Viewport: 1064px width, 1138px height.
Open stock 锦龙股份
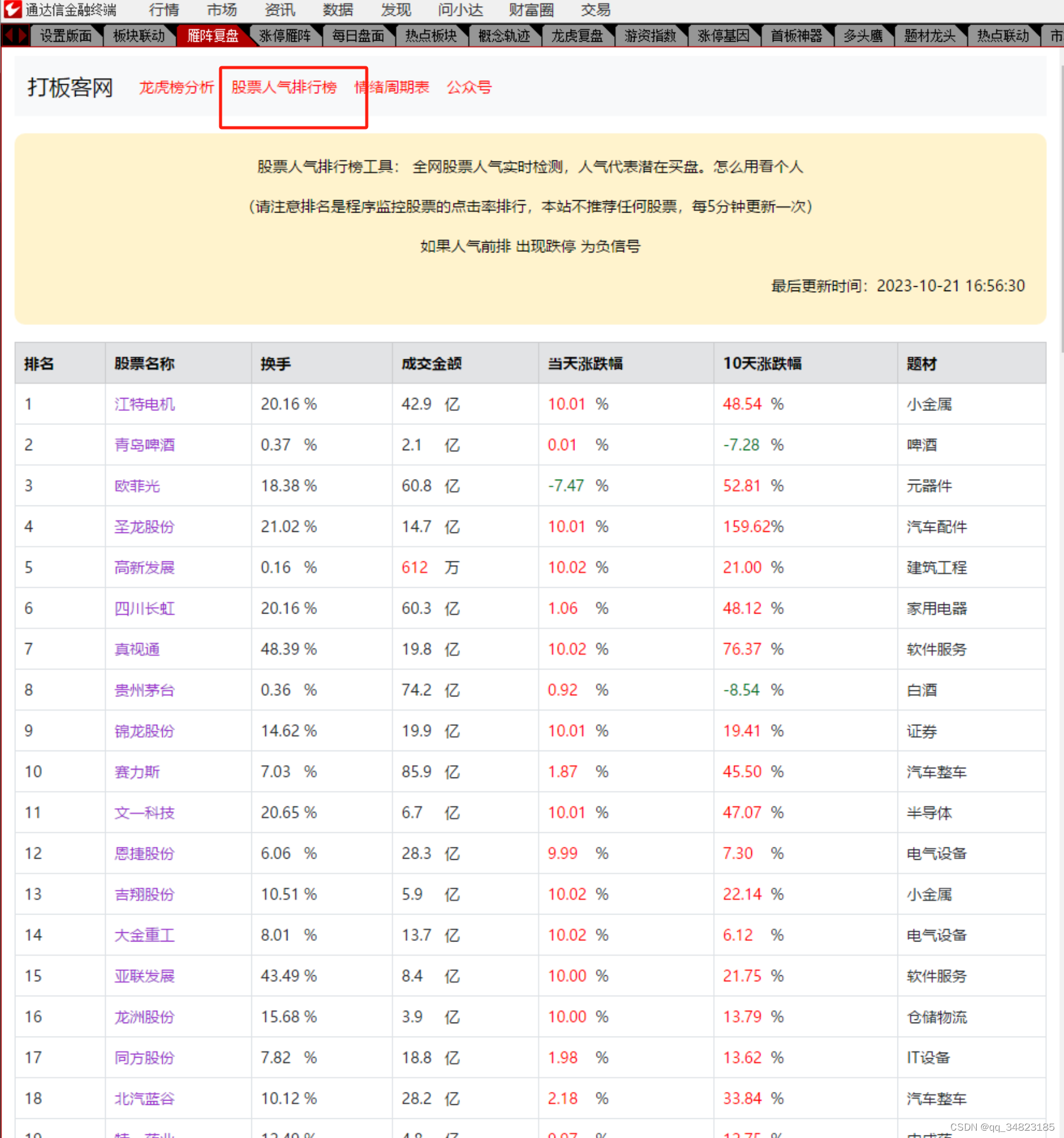point(144,731)
